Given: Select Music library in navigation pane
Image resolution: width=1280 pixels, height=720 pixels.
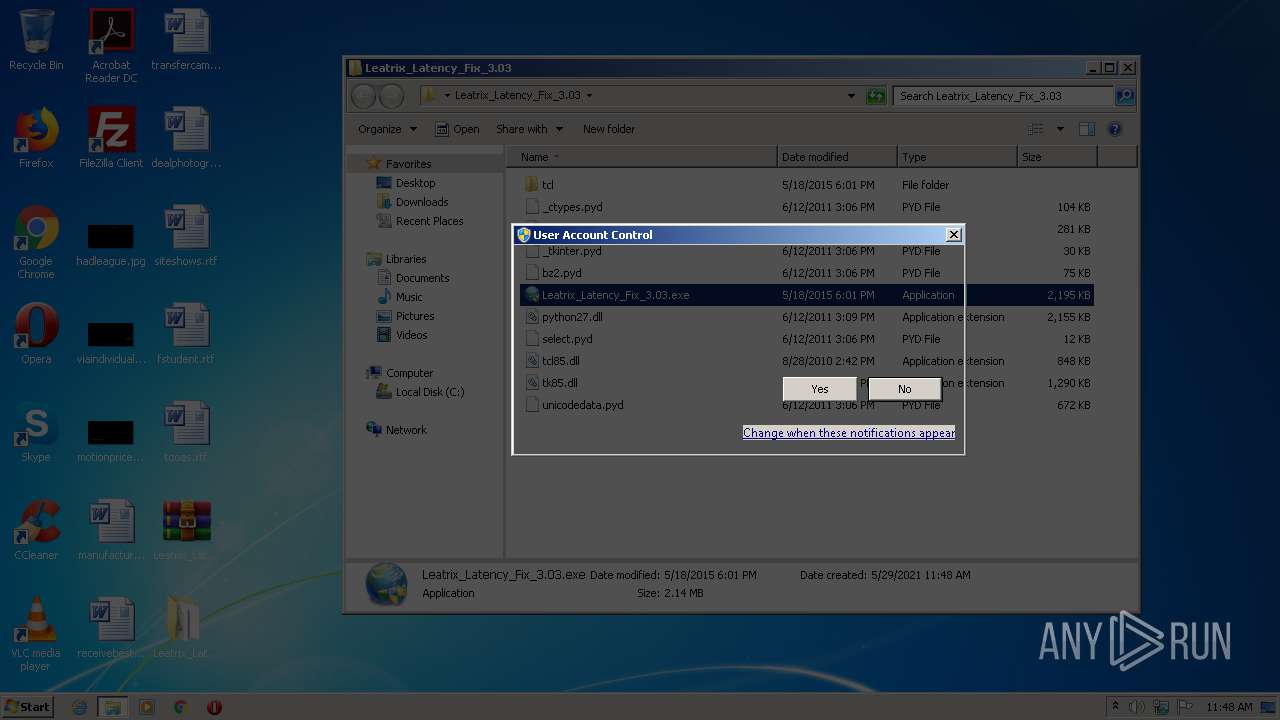Looking at the screenshot, I should point(409,297).
